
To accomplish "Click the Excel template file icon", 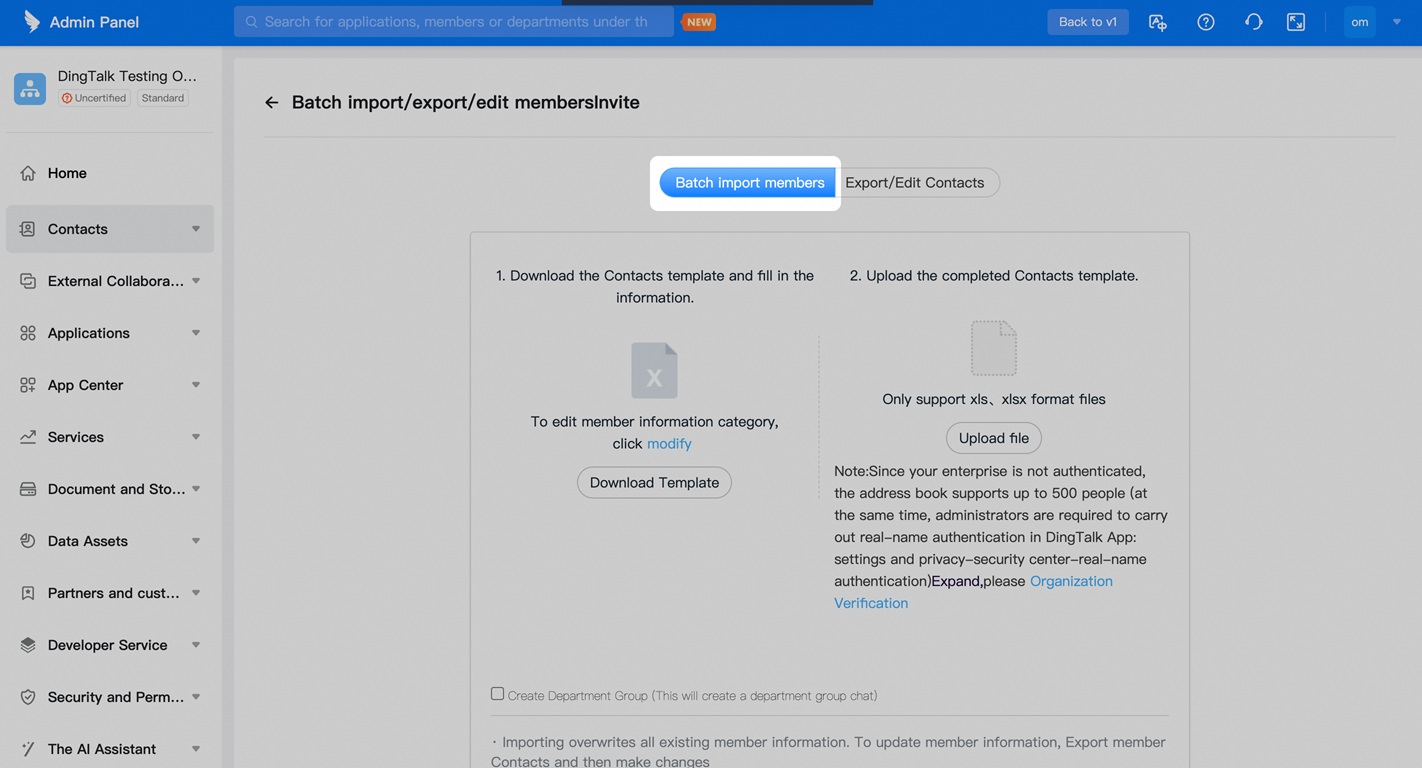I will pyautogui.click(x=654, y=370).
